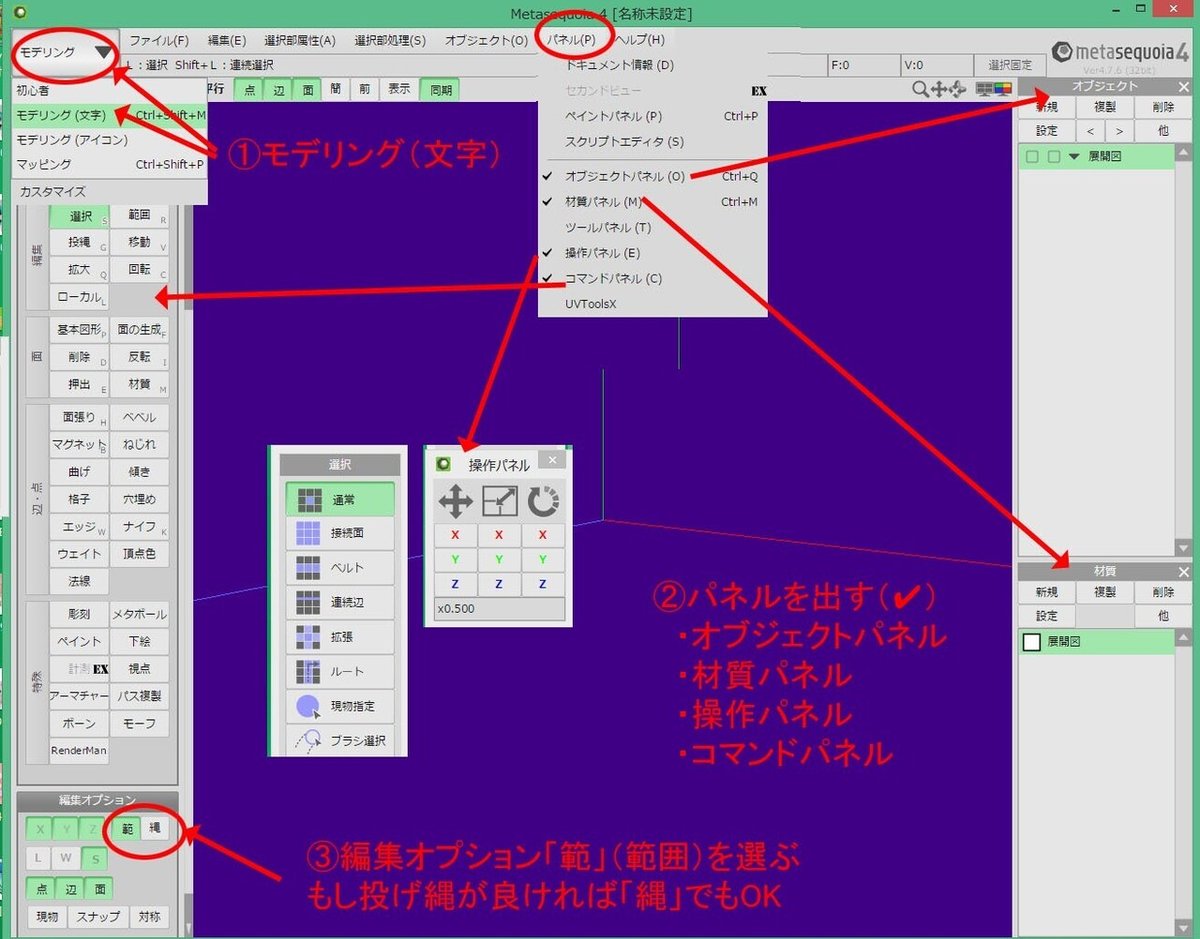Click 新規 in the オブジェクト panel
The height and width of the screenshot is (939, 1200).
(1046, 108)
